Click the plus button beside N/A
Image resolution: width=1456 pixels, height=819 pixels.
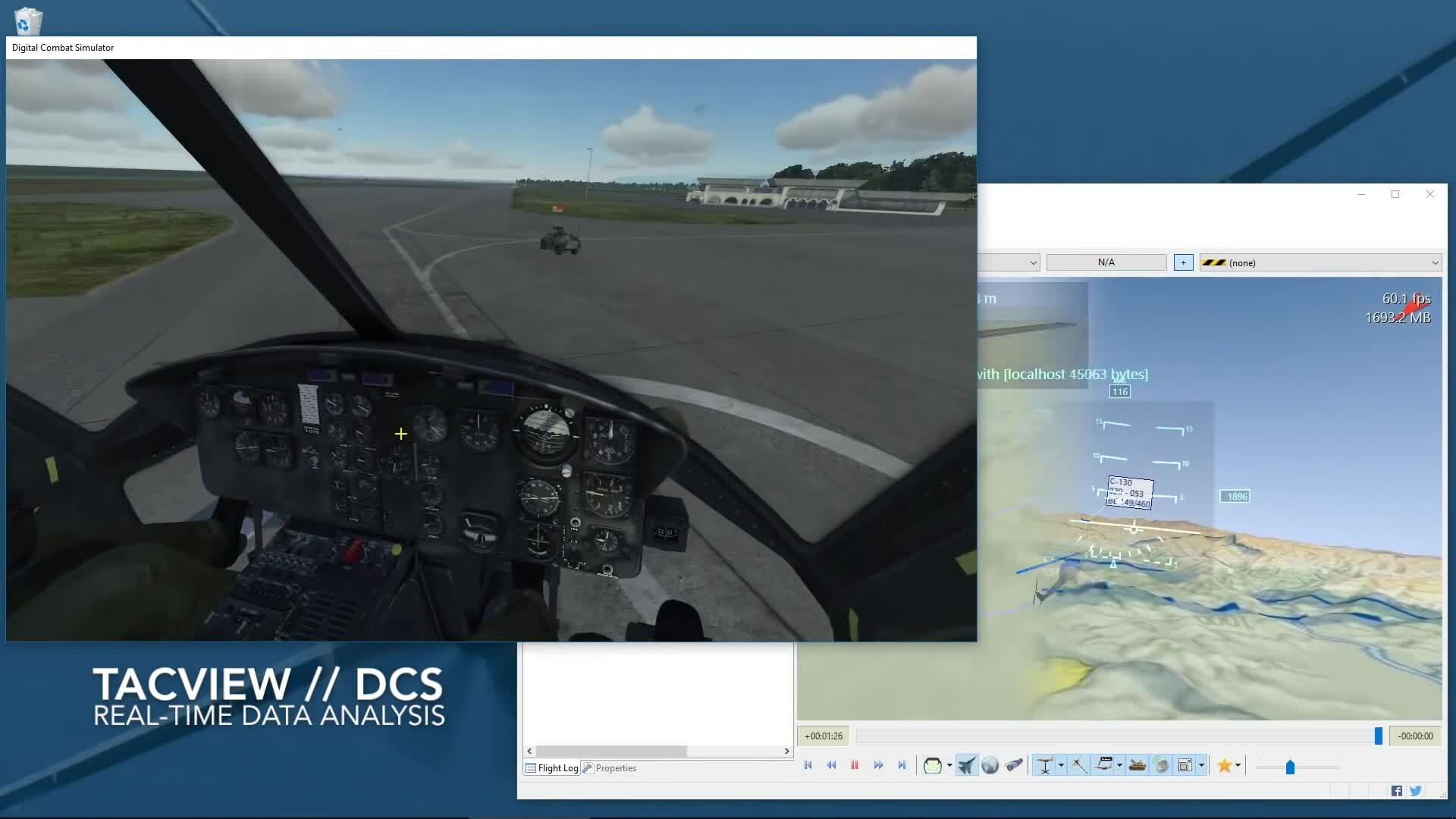coord(1183,262)
